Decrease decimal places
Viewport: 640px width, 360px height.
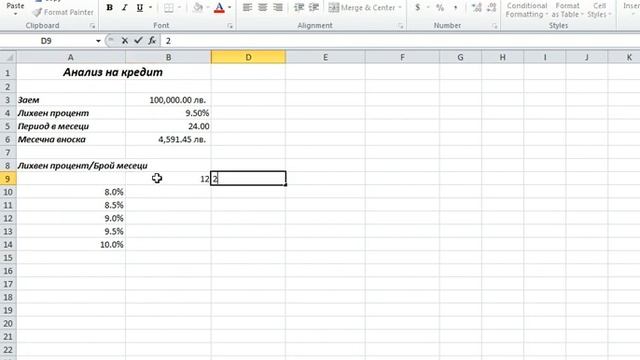click(491, 7)
